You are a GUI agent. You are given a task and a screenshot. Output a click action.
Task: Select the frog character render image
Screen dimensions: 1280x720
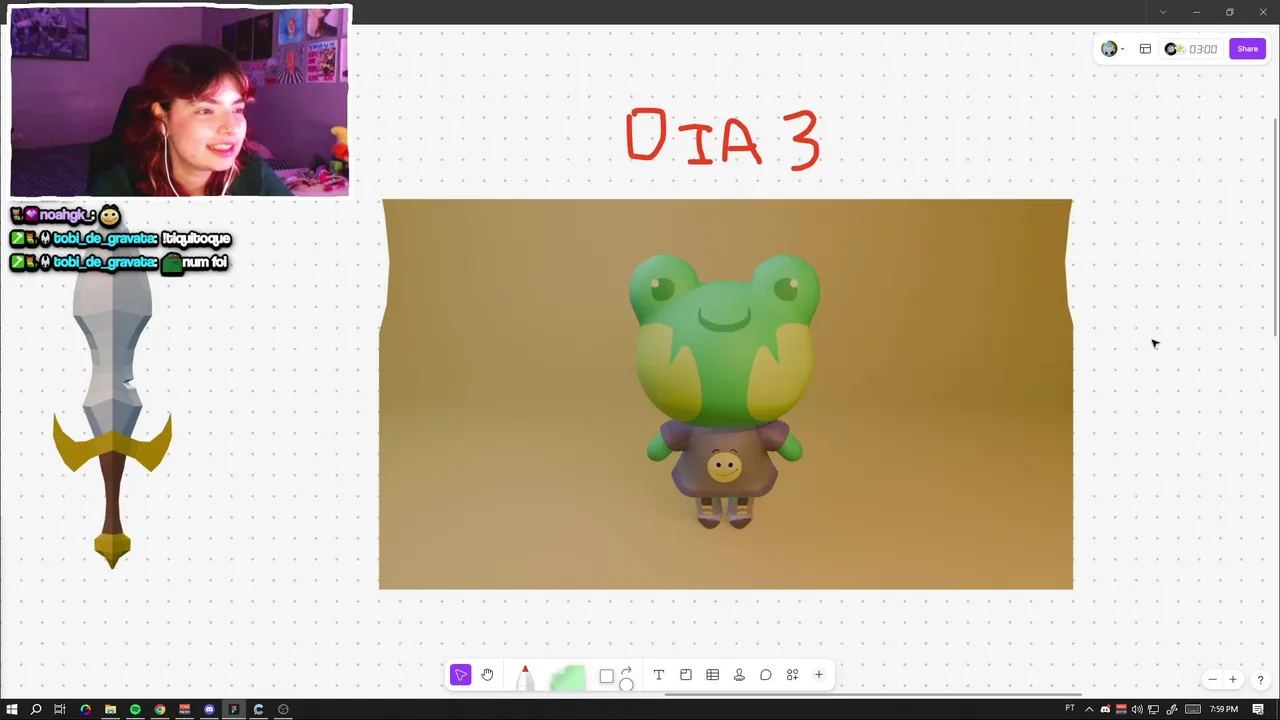(x=726, y=394)
